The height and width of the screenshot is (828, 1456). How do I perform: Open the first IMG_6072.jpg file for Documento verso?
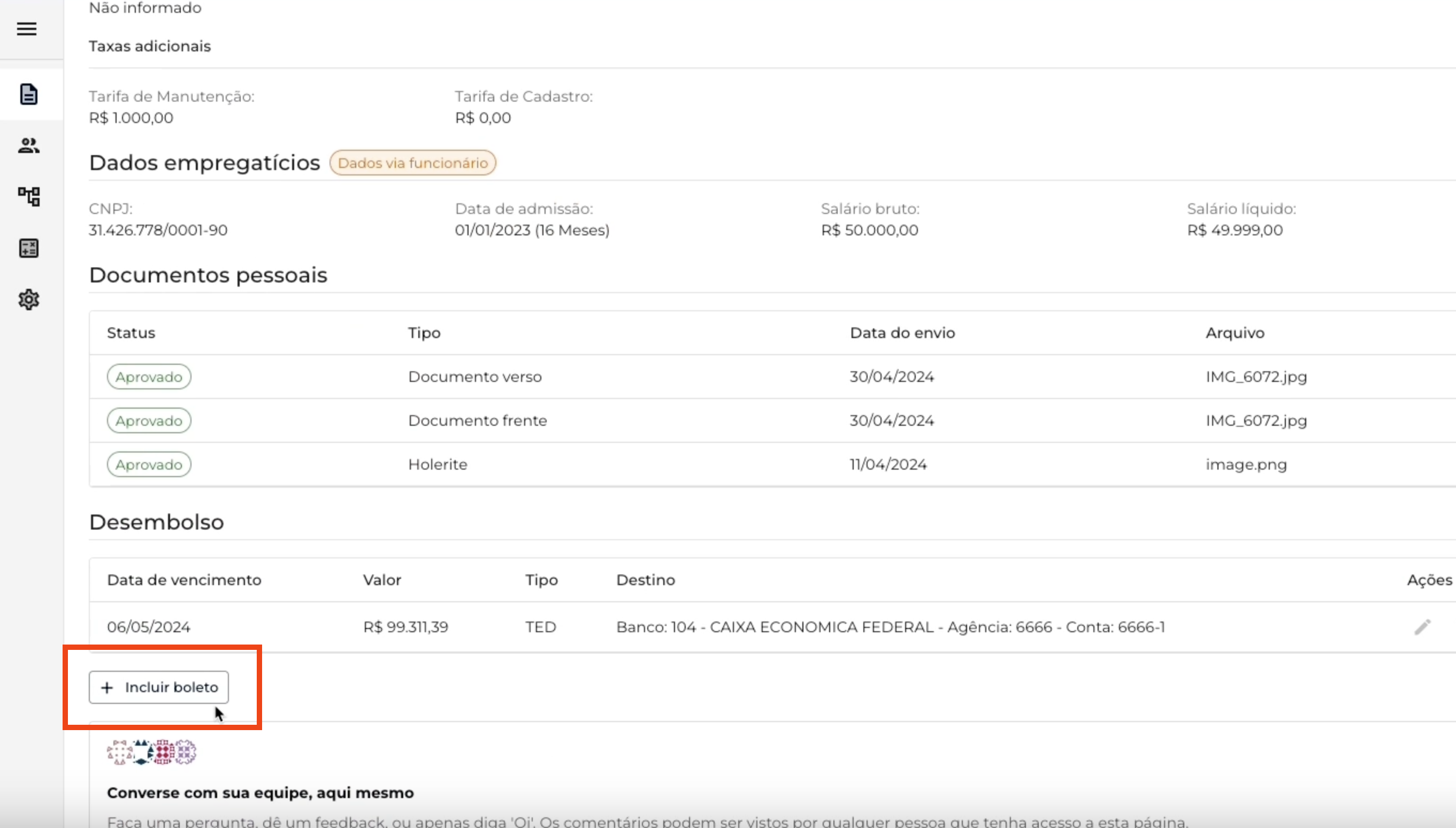(x=1256, y=377)
